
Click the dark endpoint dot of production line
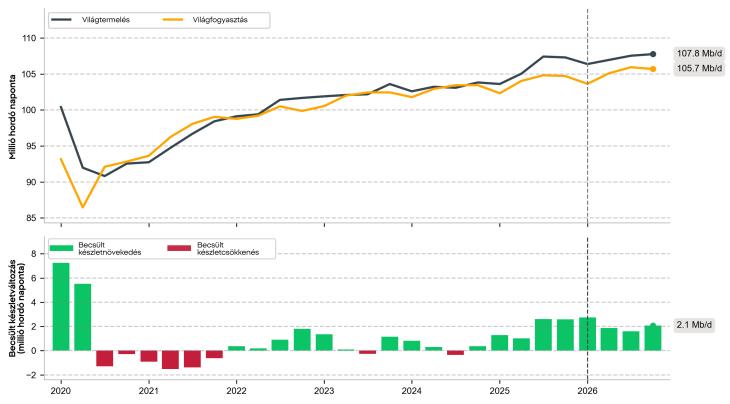click(x=653, y=54)
